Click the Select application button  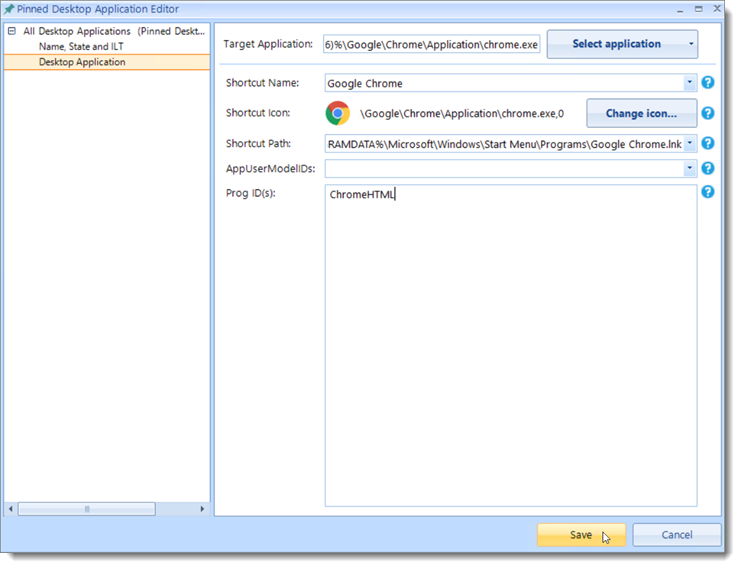tap(616, 44)
